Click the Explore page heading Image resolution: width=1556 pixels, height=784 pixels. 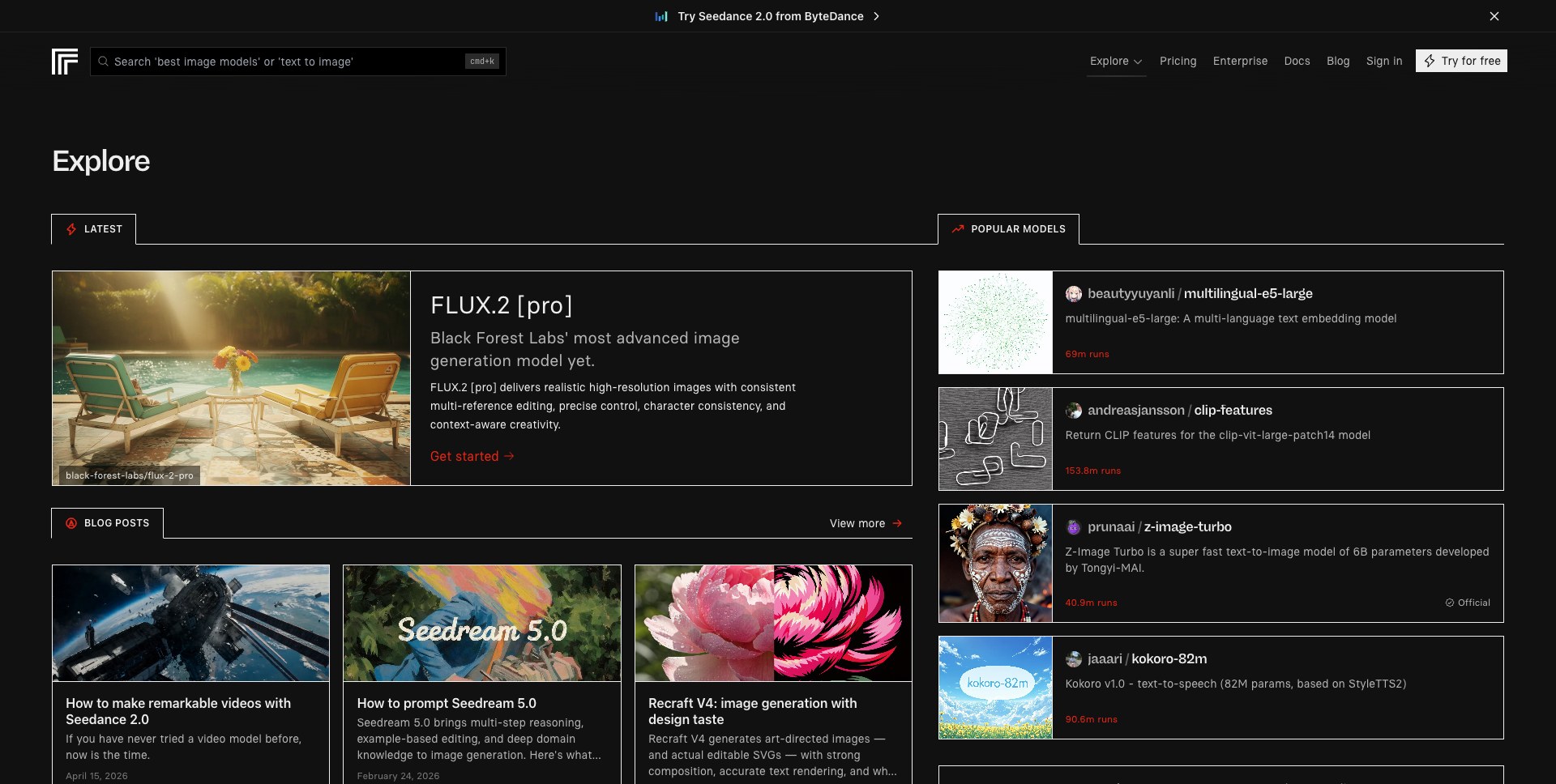(101, 161)
